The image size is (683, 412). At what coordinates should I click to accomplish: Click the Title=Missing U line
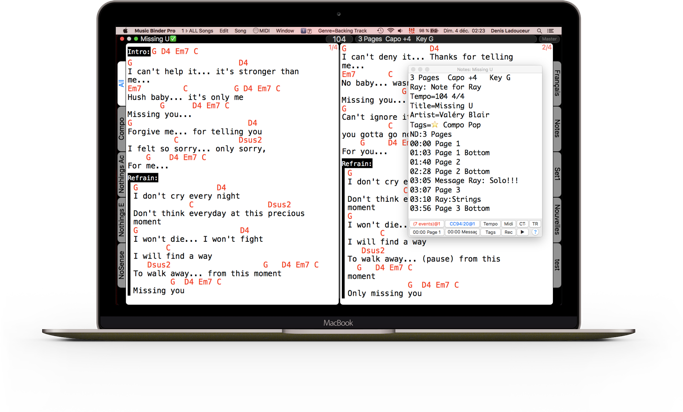[x=441, y=106]
